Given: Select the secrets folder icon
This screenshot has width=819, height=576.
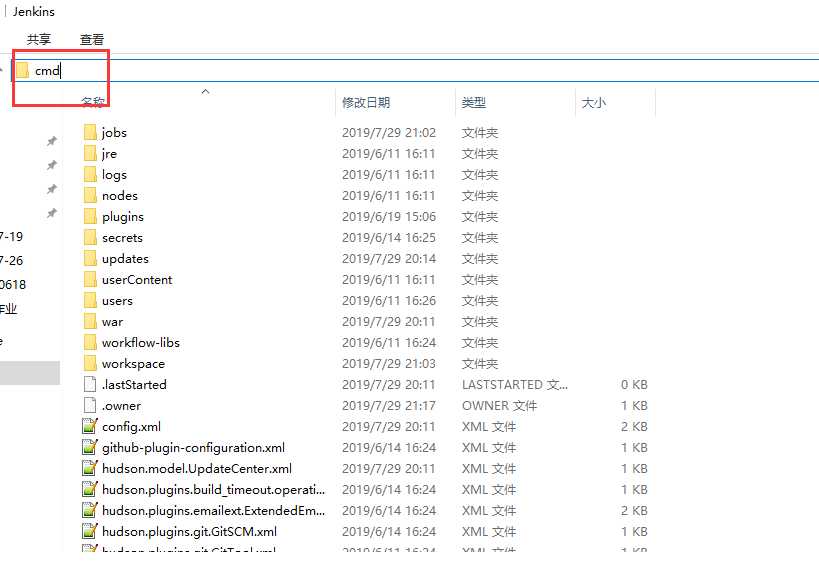Looking at the screenshot, I should tap(90, 237).
